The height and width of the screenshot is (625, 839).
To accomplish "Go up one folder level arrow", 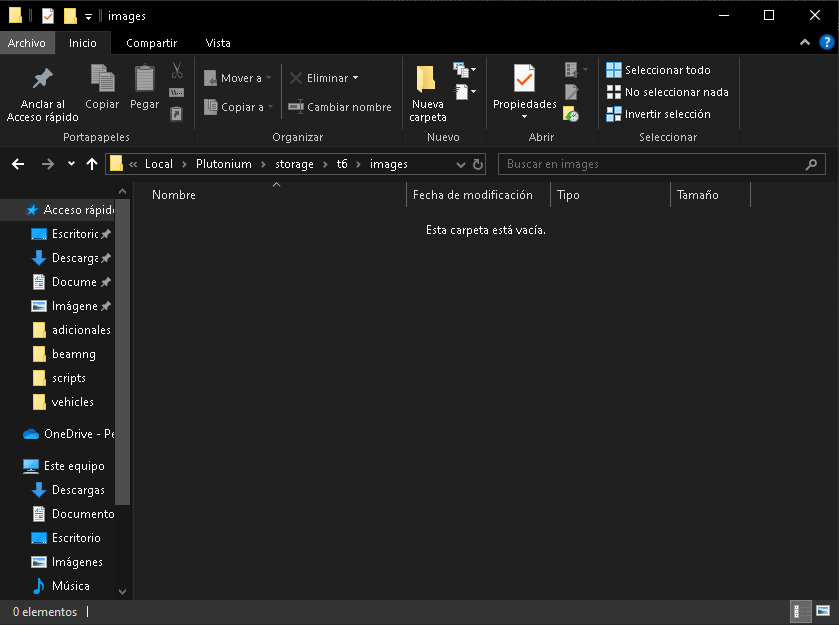I will 92,164.
